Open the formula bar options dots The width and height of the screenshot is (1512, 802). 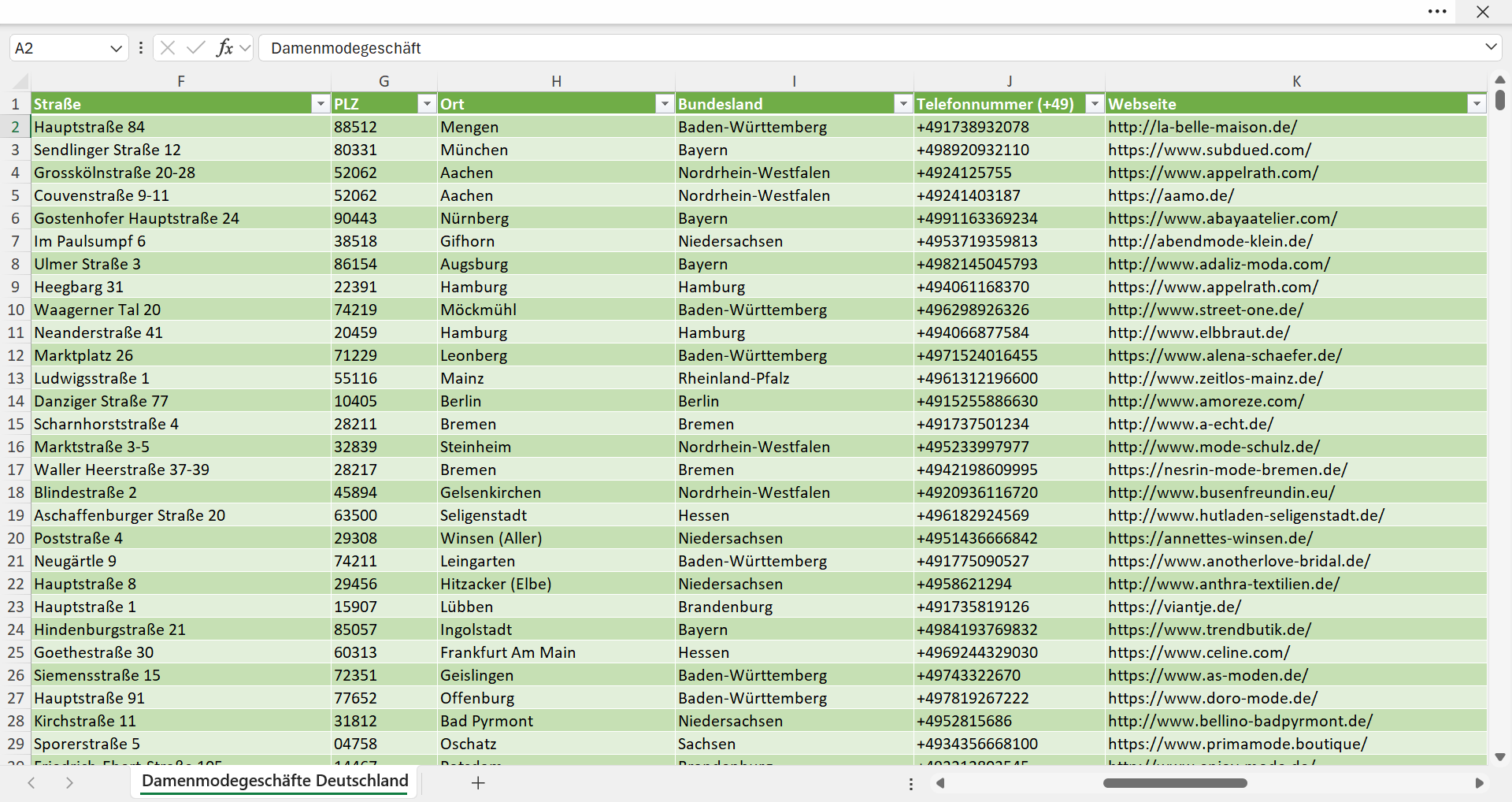click(140, 48)
